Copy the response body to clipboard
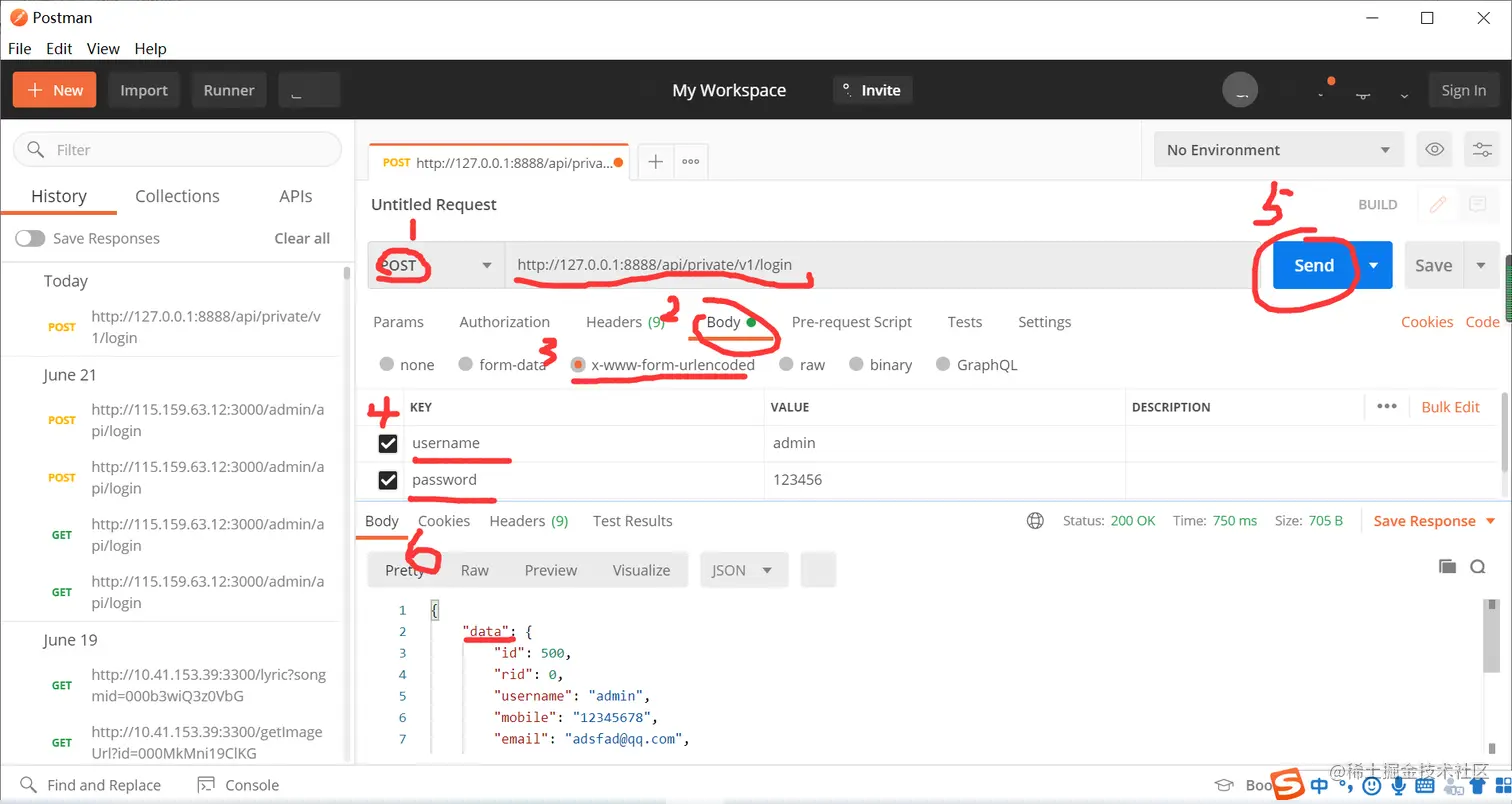Image resolution: width=1512 pixels, height=804 pixels. [1447, 567]
